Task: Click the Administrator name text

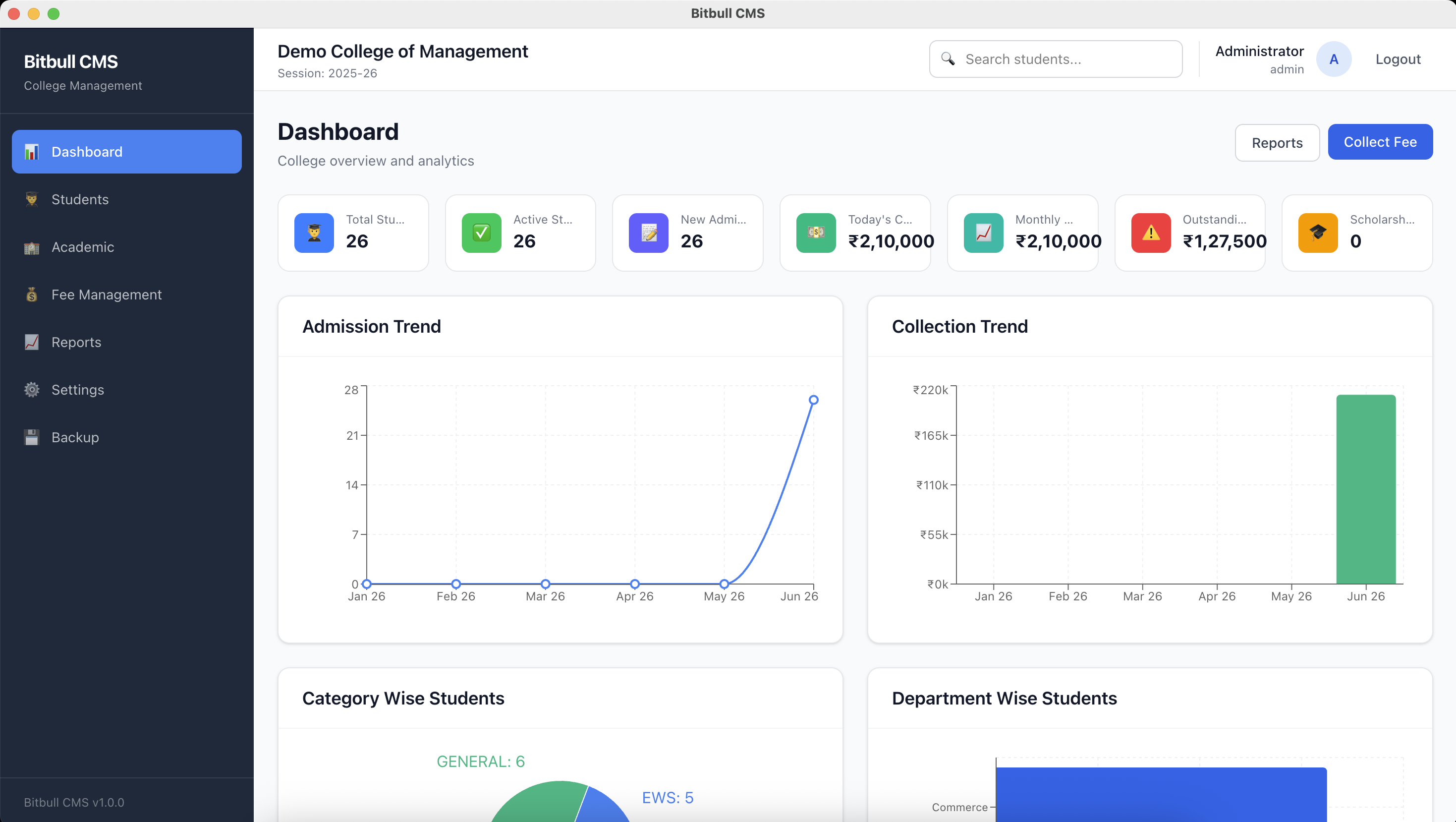Action: pyautogui.click(x=1259, y=51)
